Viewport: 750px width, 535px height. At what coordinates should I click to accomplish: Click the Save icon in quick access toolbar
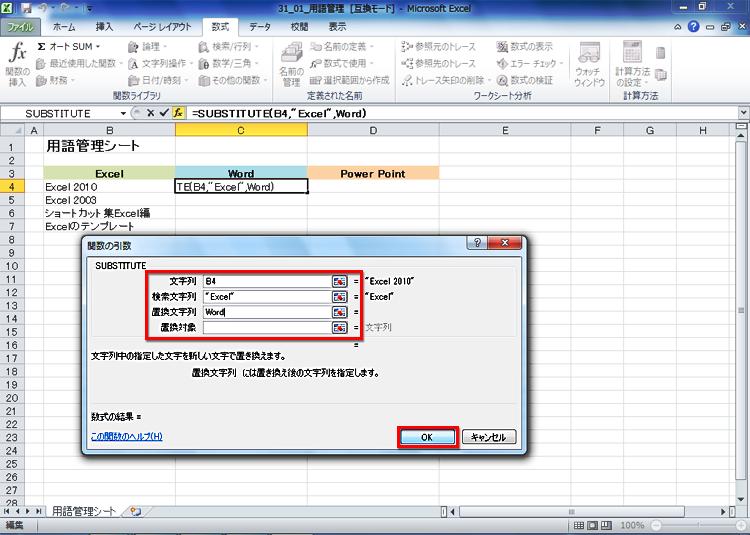tap(27, 8)
